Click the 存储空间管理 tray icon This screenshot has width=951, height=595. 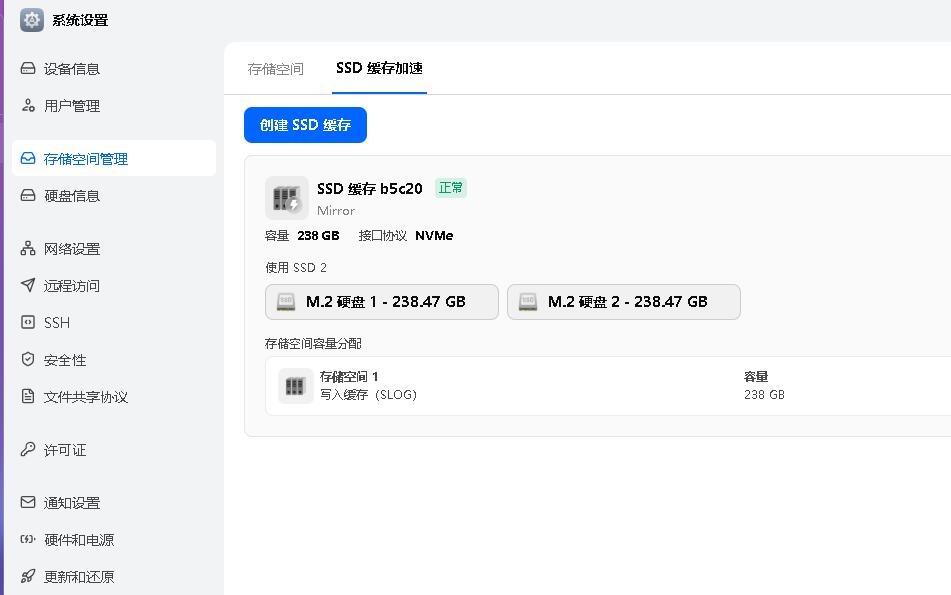tap(28, 158)
